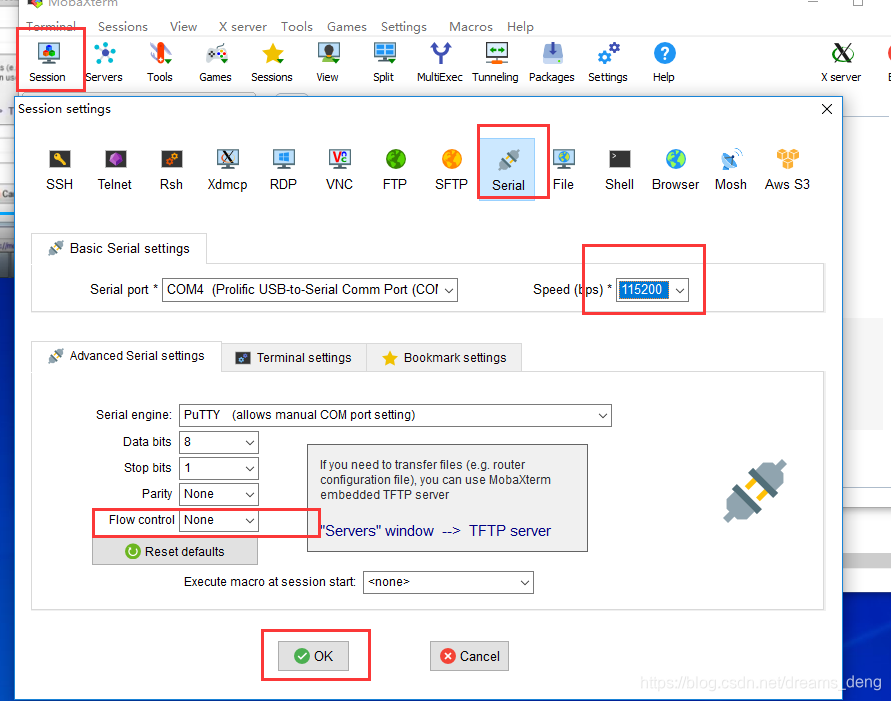This screenshot has height=701, width=891.
Task: Switch to Terminal settings tab
Action: pos(294,358)
